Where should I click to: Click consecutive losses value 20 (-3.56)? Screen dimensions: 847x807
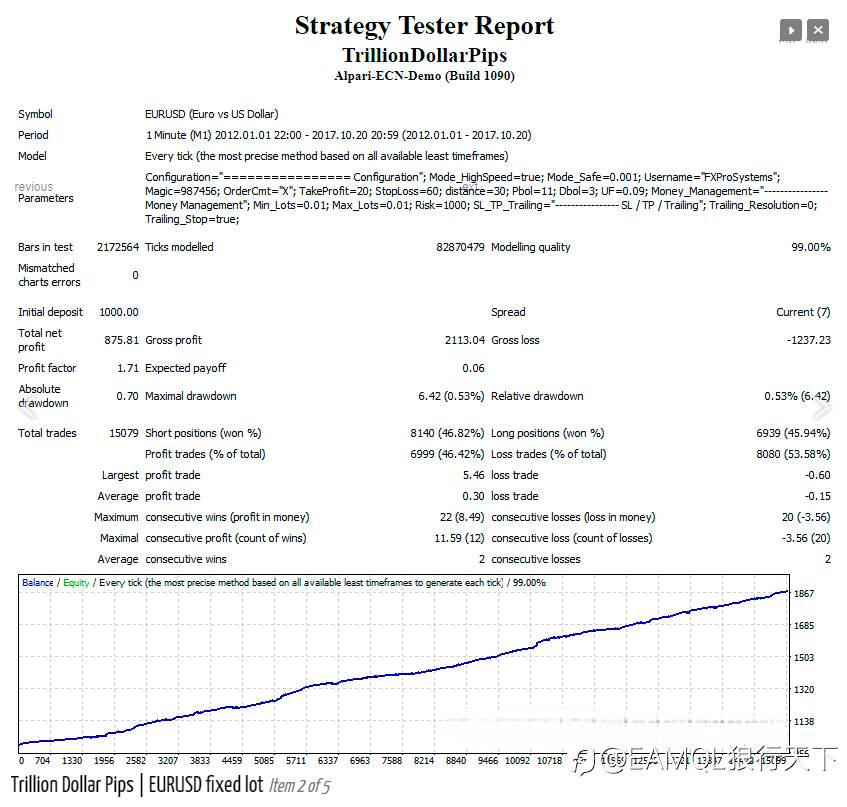point(806,517)
